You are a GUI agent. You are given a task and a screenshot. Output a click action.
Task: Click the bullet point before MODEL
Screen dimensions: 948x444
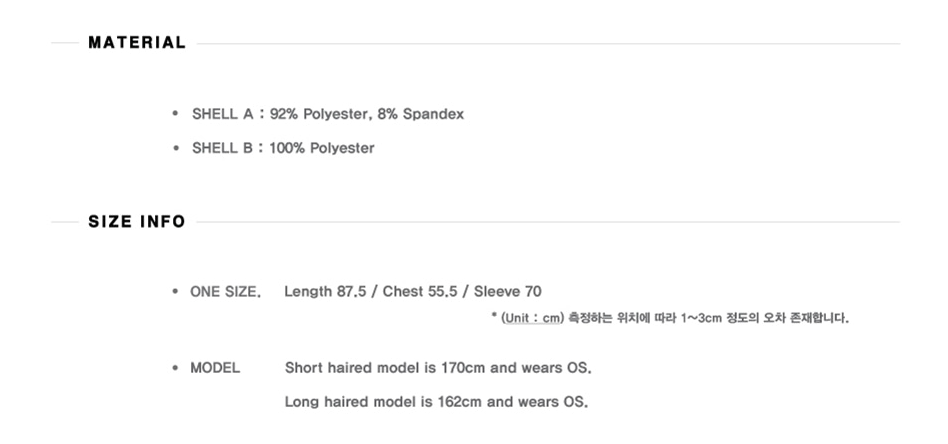point(176,368)
